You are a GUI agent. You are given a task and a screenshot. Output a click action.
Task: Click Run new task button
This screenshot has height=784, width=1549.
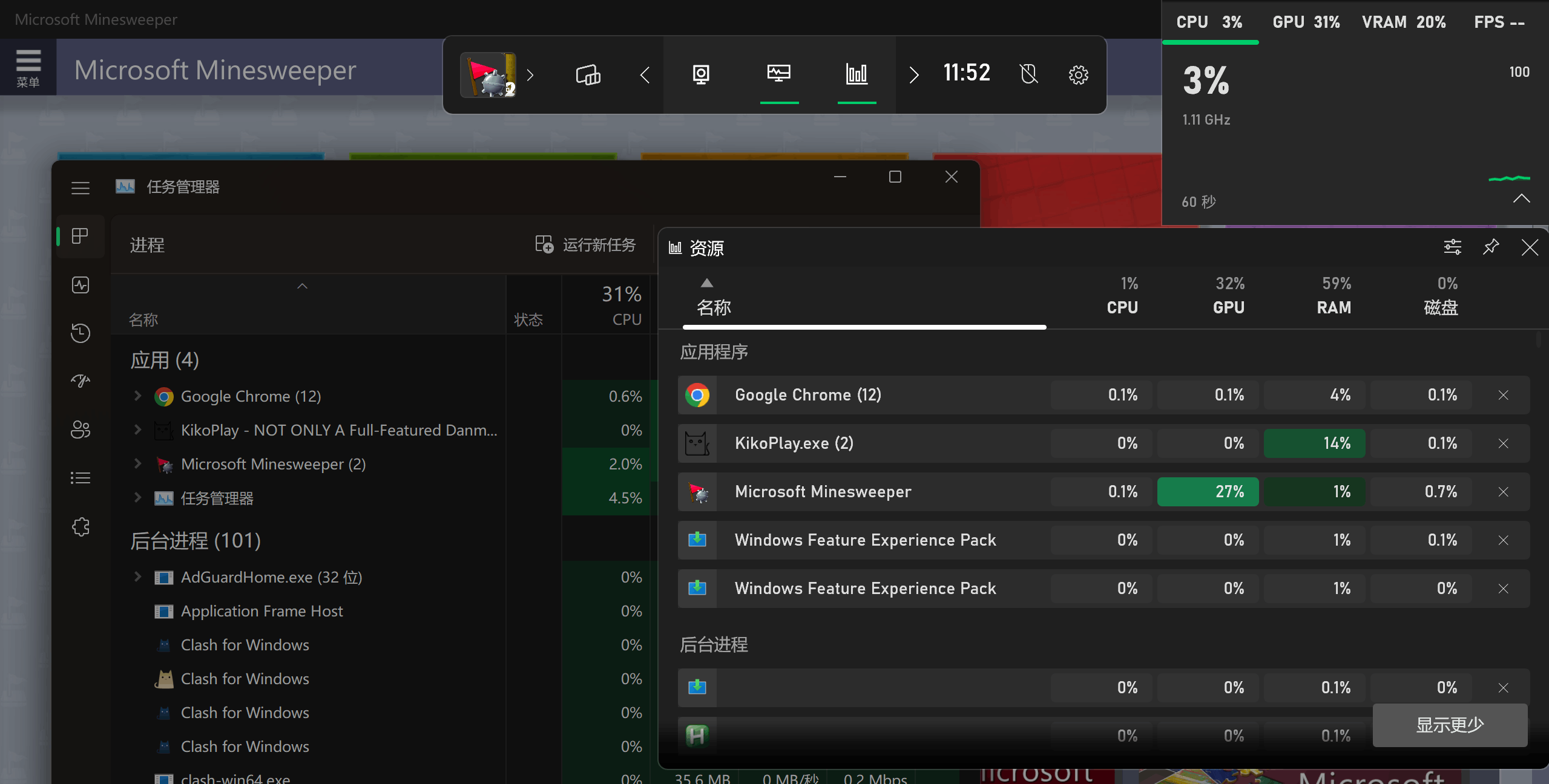(x=585, y=244)
